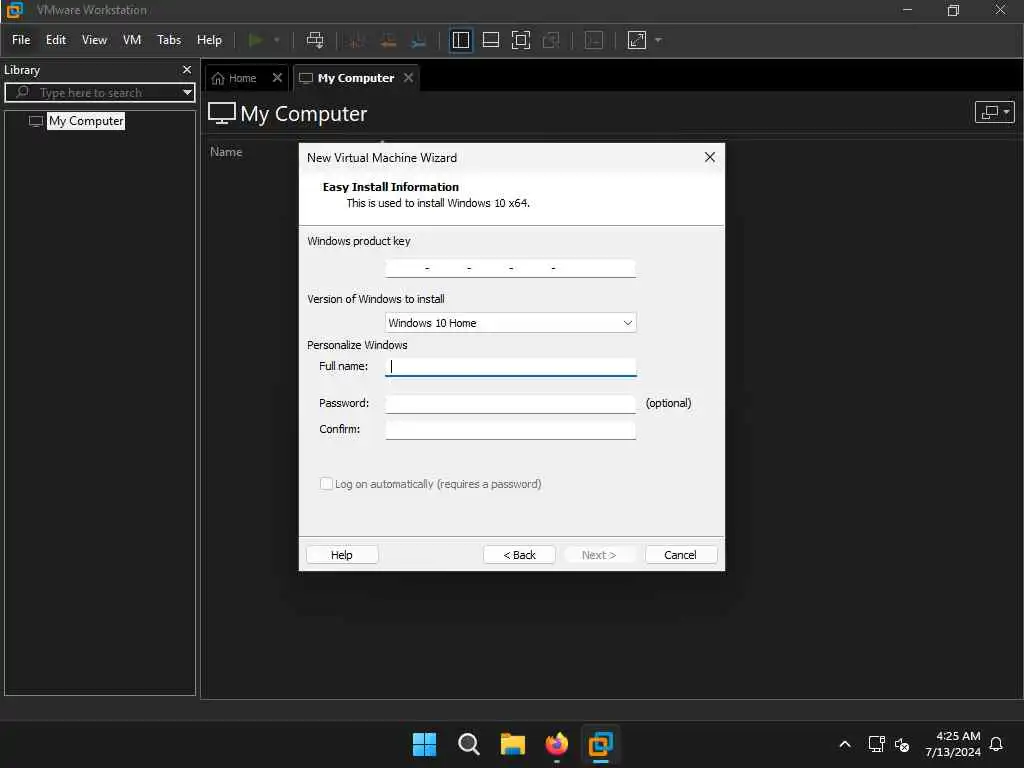Show hidden system tray icons

coord(844,744)
